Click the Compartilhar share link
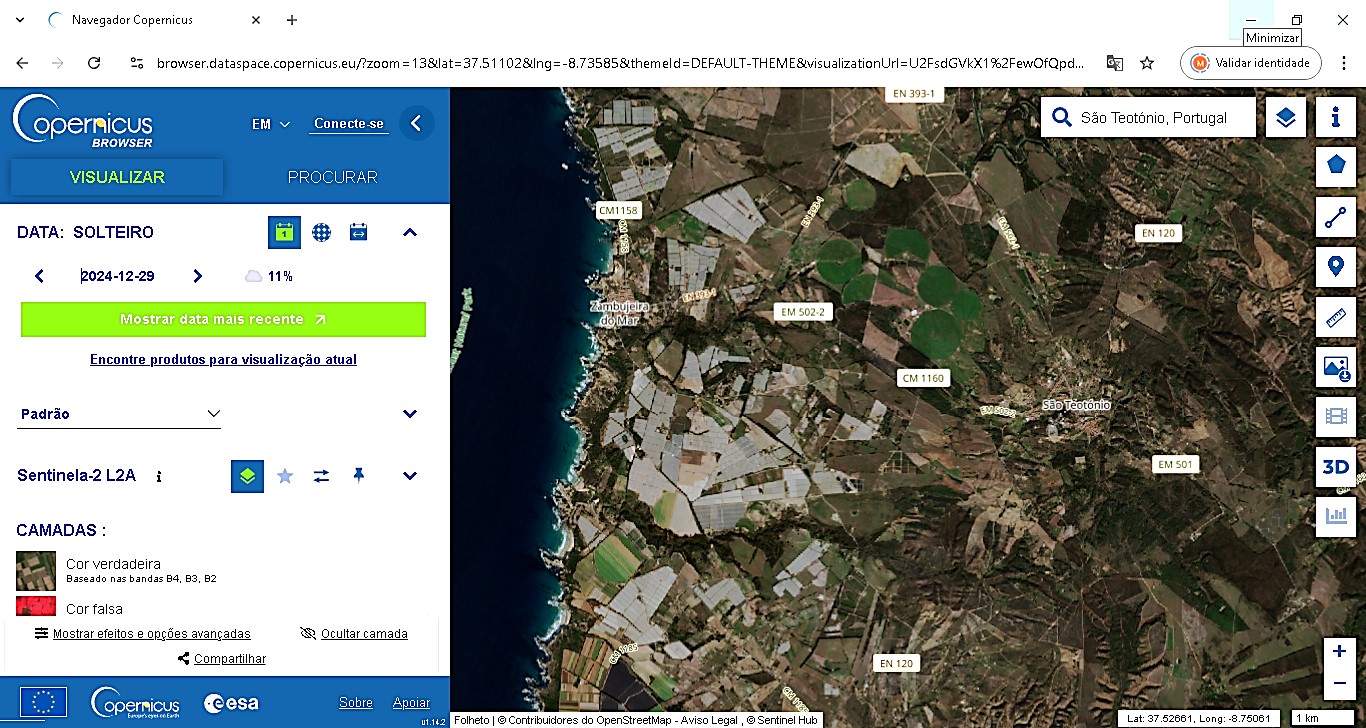Viewport: 1366px width, 728px height. point(222,659)
